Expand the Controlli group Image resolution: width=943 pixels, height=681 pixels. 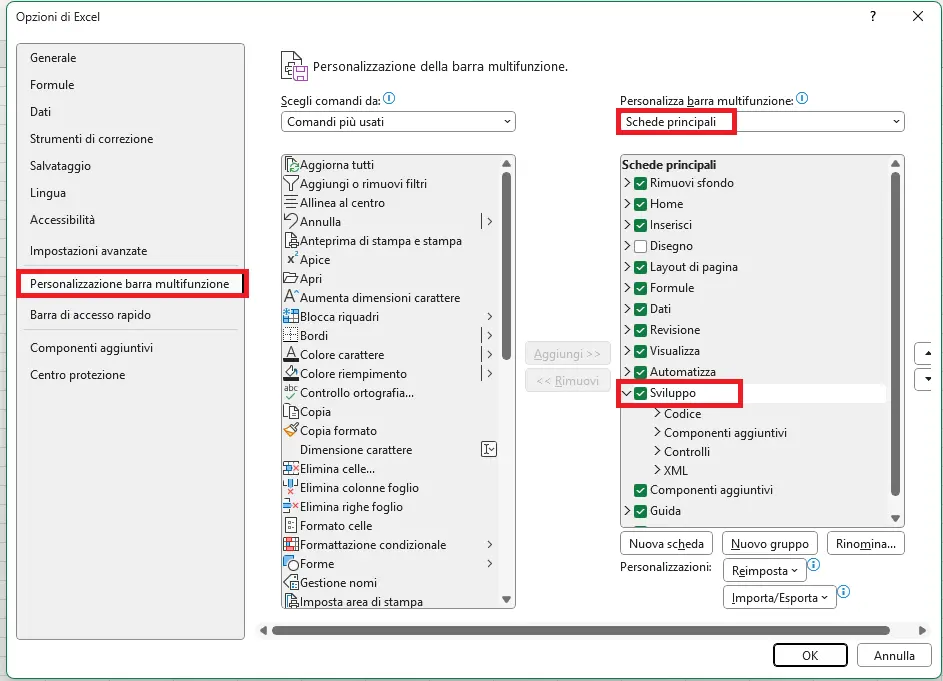[x=657, y=451]
